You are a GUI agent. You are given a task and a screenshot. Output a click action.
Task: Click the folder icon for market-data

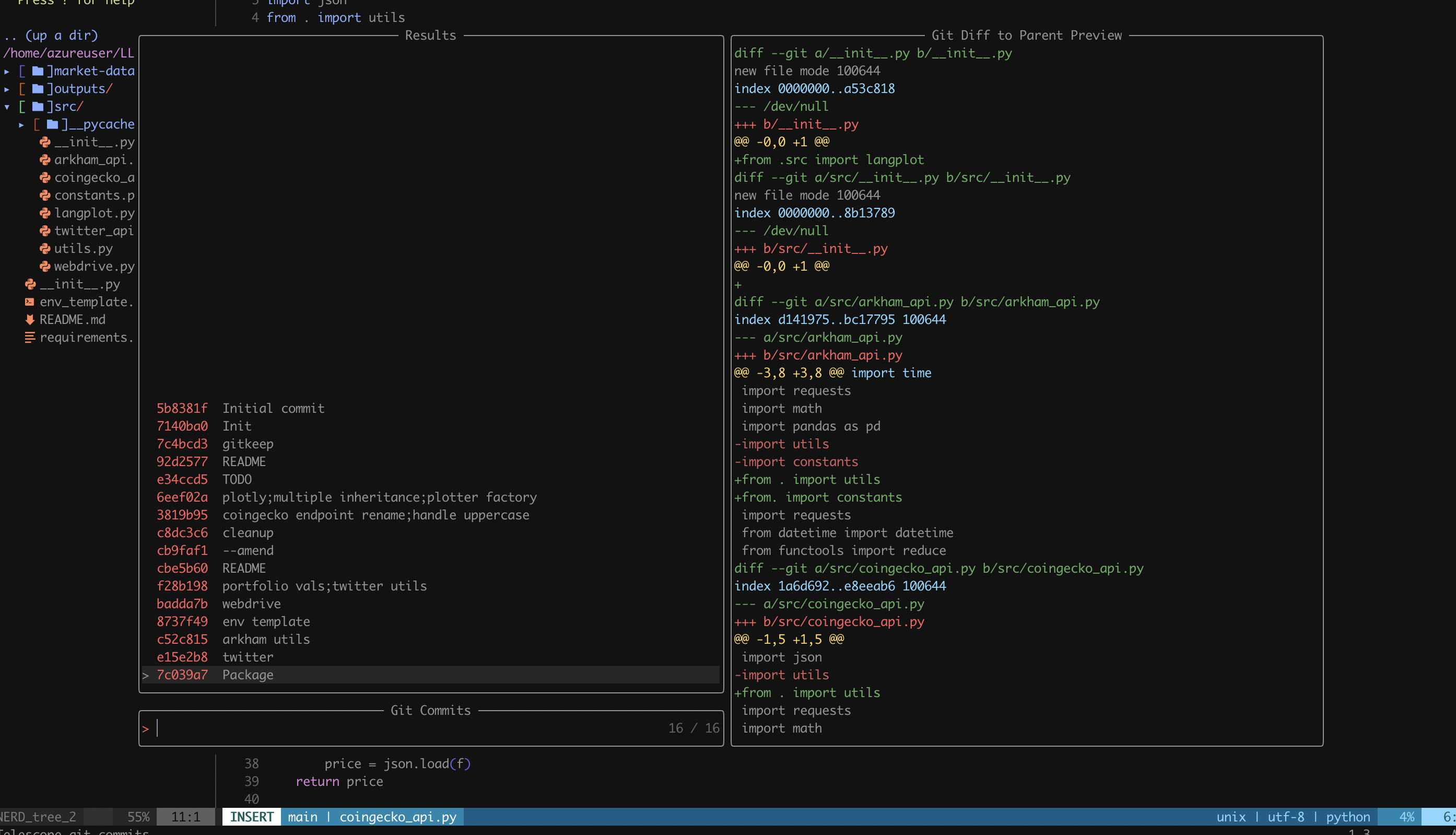(38, 71)
